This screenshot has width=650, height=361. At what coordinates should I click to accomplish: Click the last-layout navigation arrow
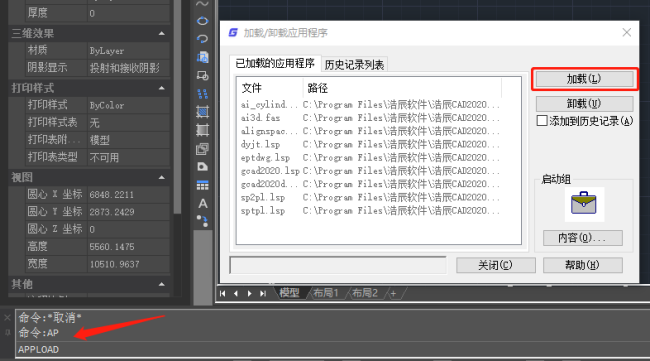[x=263, y=293]
